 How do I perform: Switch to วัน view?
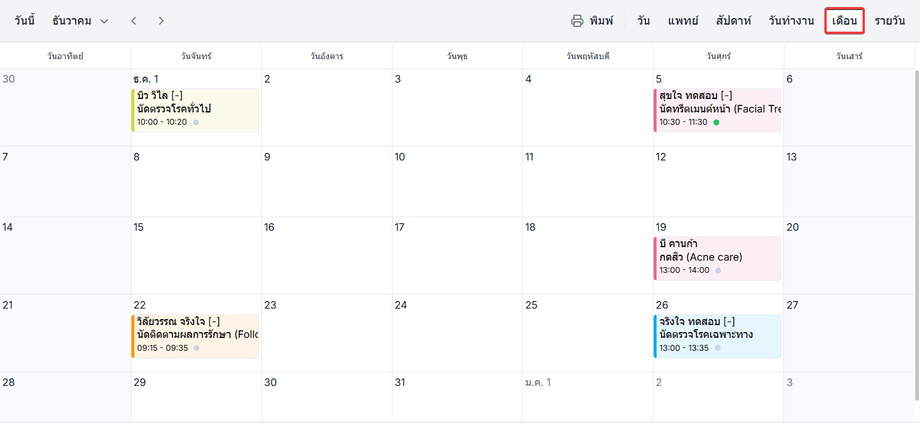(x=643, y=21)
